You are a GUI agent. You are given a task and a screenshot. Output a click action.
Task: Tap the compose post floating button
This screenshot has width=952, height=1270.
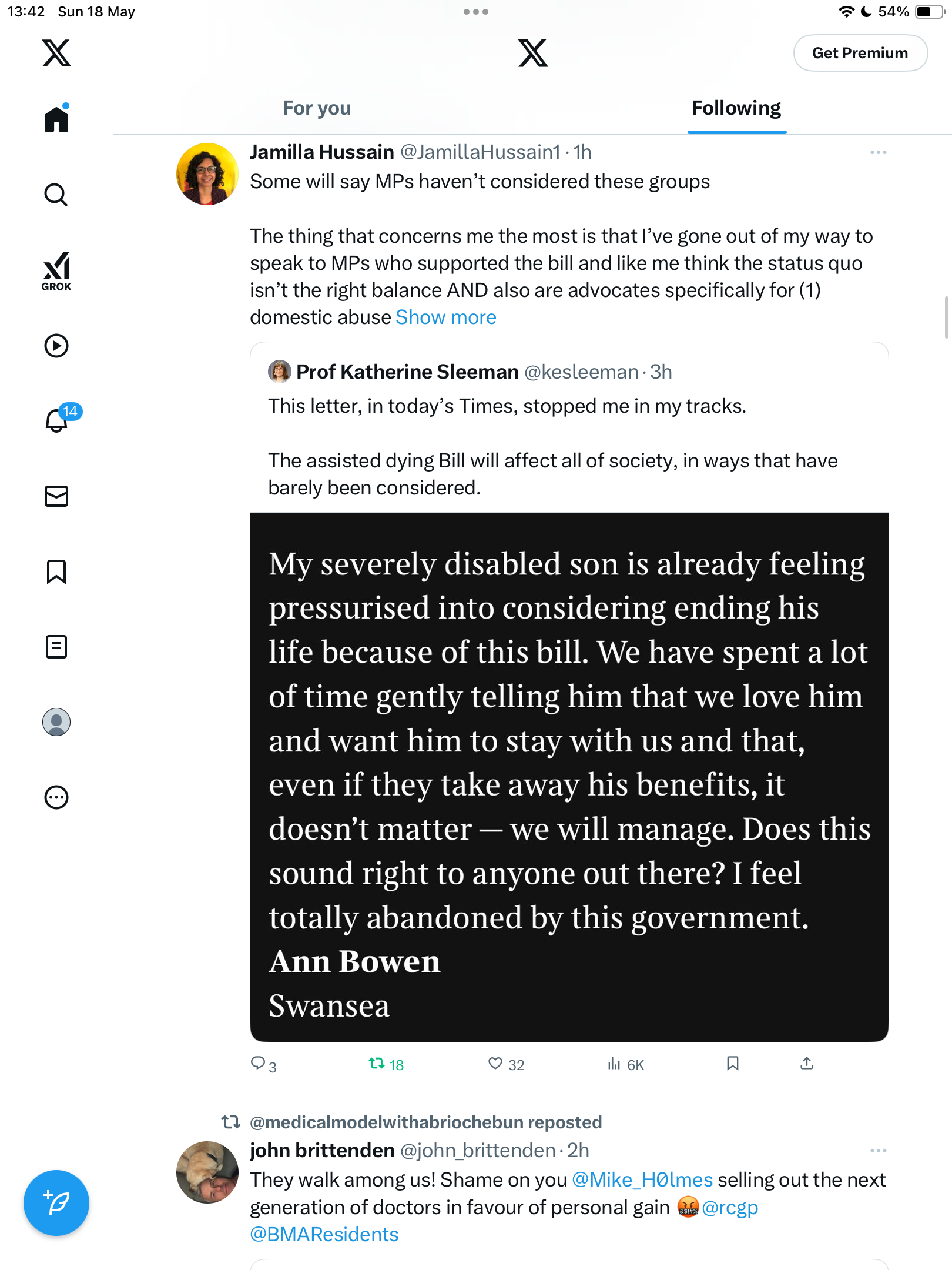click(56, 1203)
